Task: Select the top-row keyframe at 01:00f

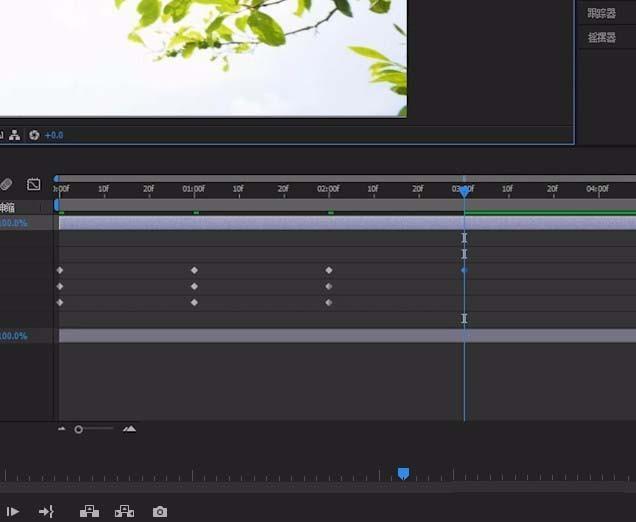Action: coord(194,270)
